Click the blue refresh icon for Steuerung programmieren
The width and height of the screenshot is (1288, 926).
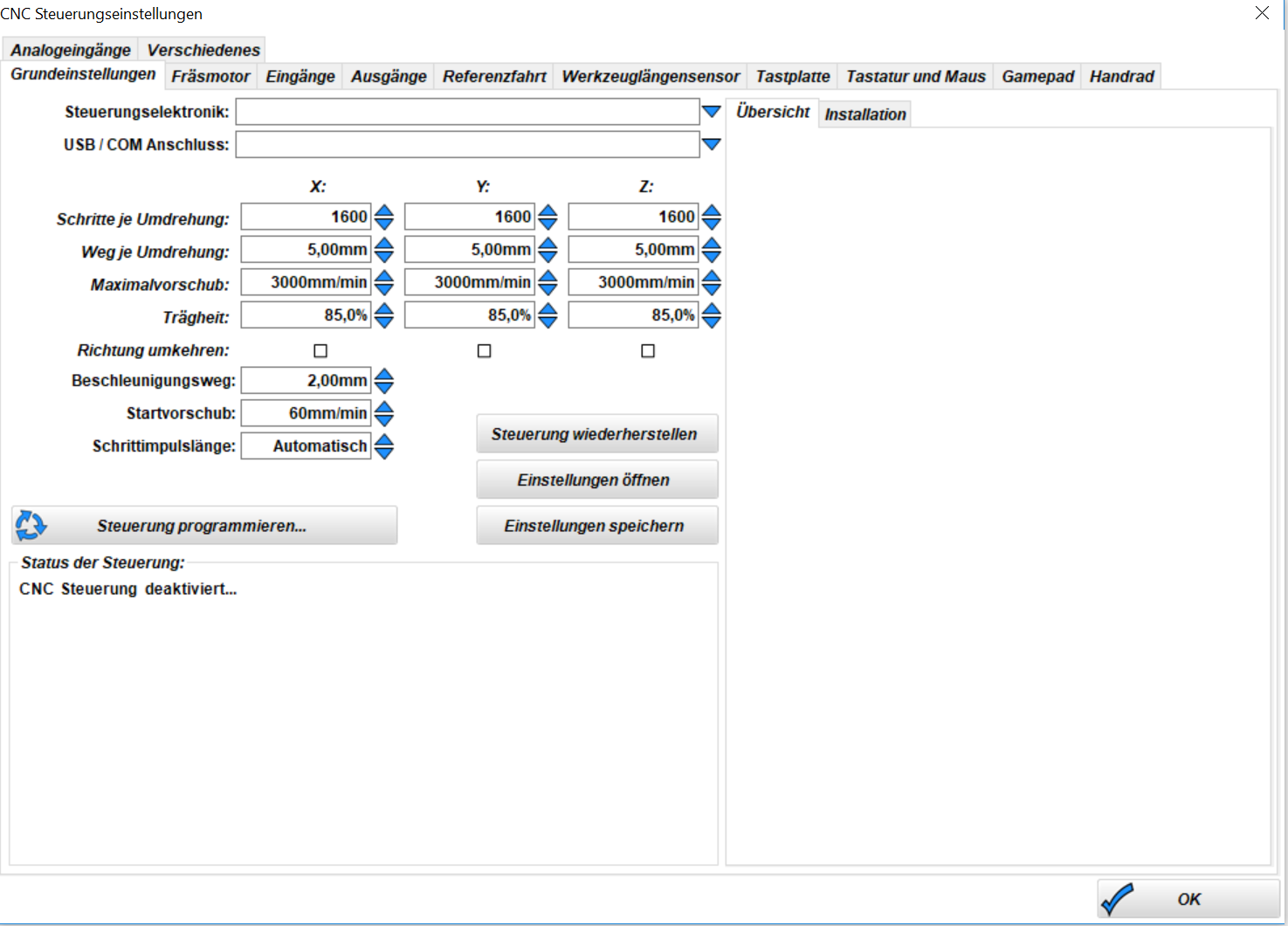click(x=31, y=525)
